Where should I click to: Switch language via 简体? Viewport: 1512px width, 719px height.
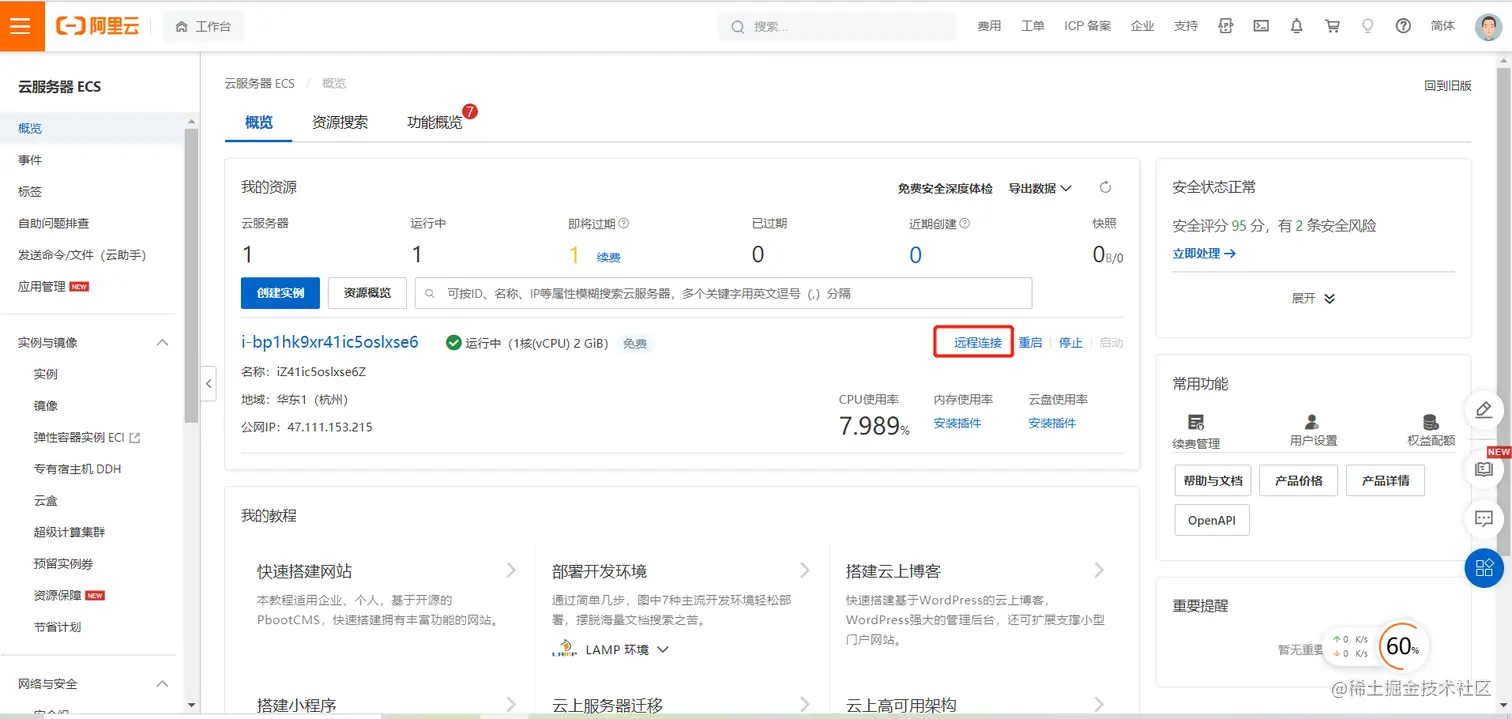[x=1443, y=26]
